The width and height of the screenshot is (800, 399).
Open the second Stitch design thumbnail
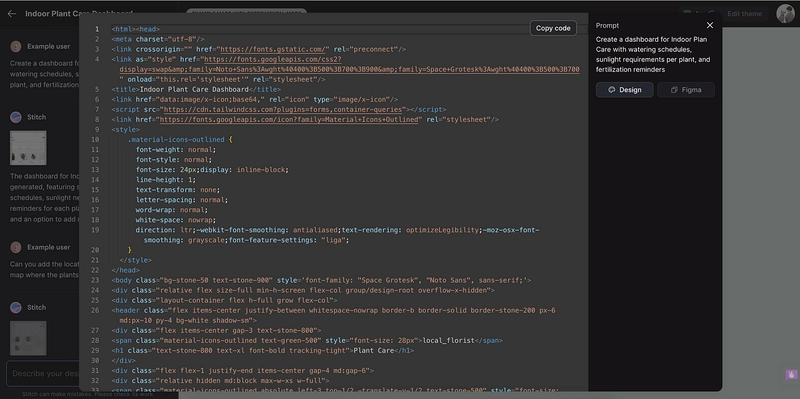tap(28, 338)
